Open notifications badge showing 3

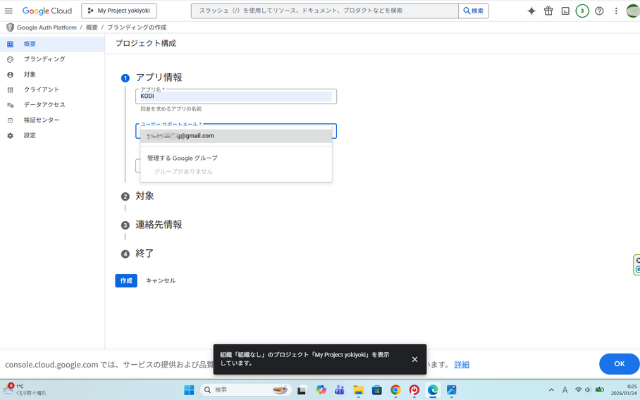click(582, 11)
